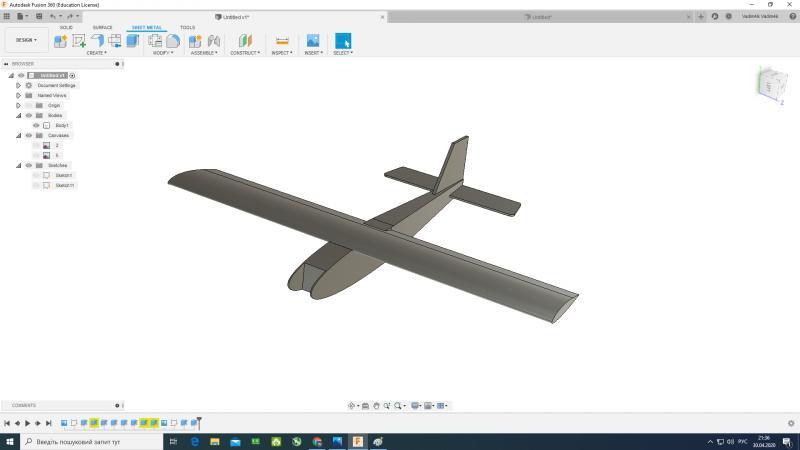Expand the Document Settings node
This screenshot has width=800, height=450.
18,85
